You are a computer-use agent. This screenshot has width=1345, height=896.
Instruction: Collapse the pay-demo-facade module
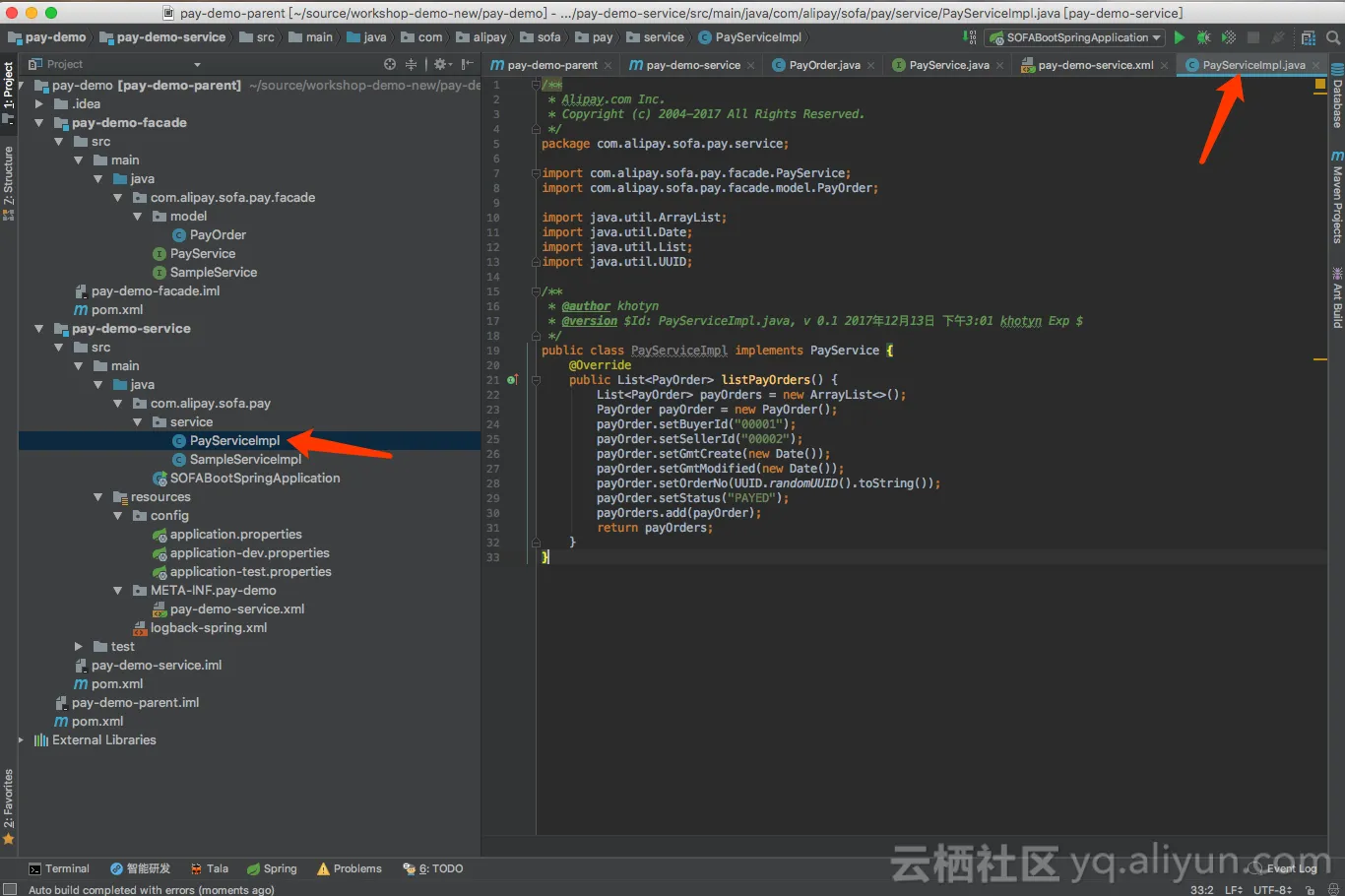[x=39, y=123]
